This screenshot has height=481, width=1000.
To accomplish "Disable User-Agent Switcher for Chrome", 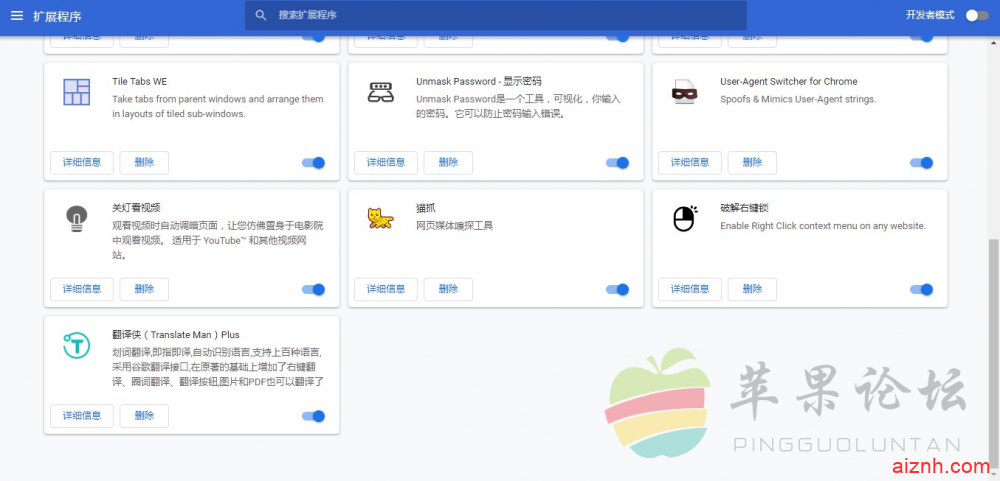I will 922,163.
